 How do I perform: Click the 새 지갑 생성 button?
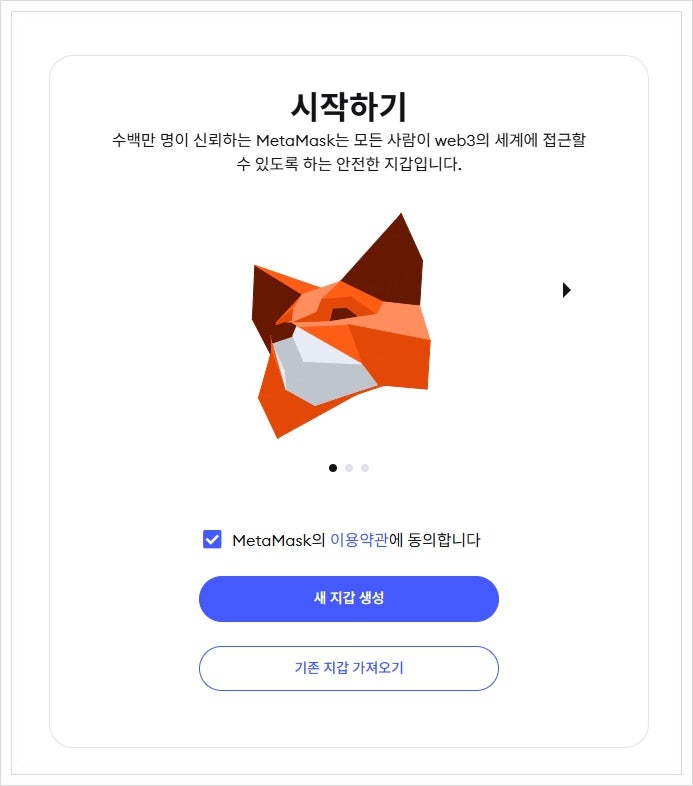tap(349, 599)
